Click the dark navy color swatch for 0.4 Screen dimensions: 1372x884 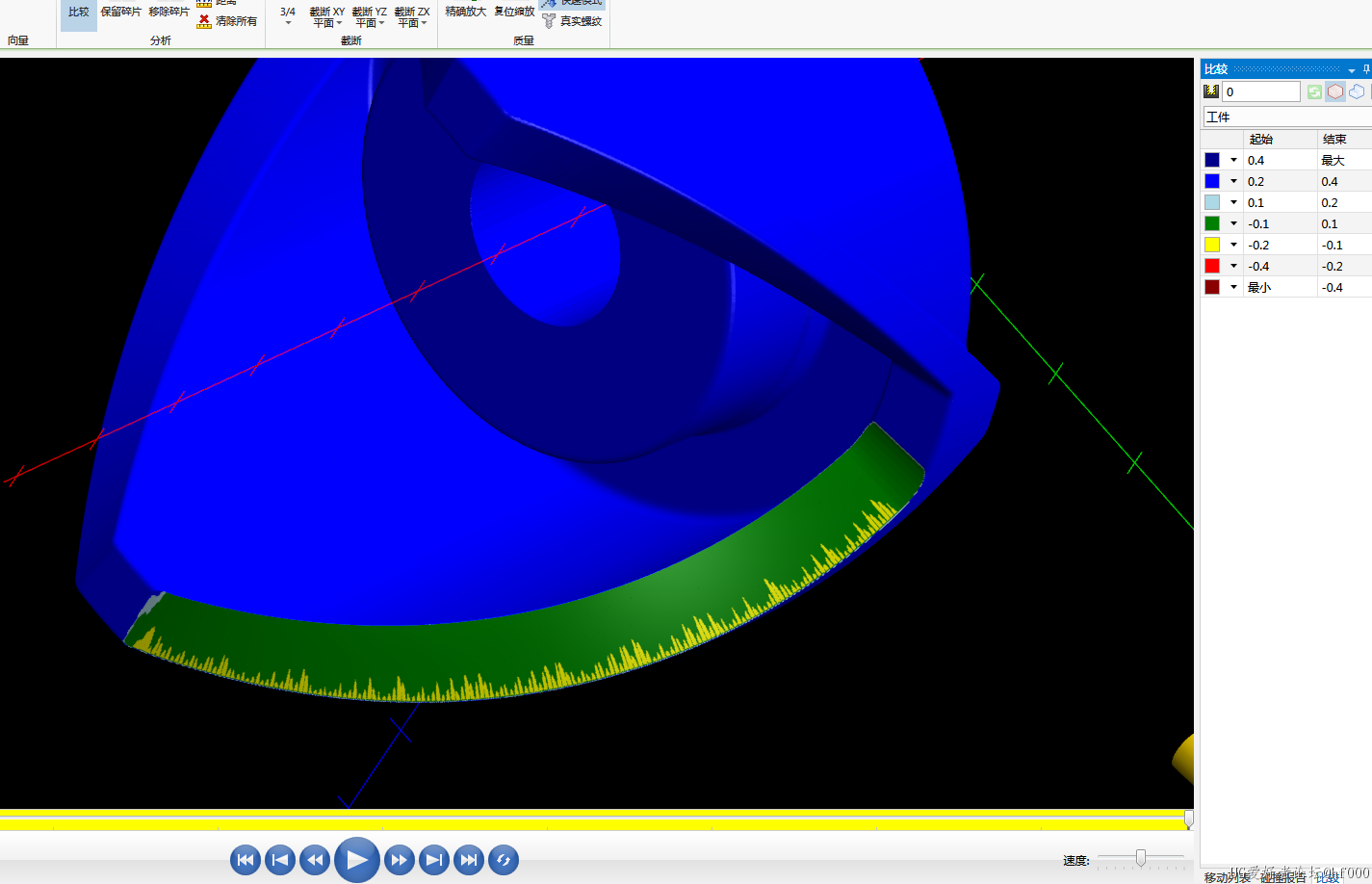click(x=1212, y=160)
